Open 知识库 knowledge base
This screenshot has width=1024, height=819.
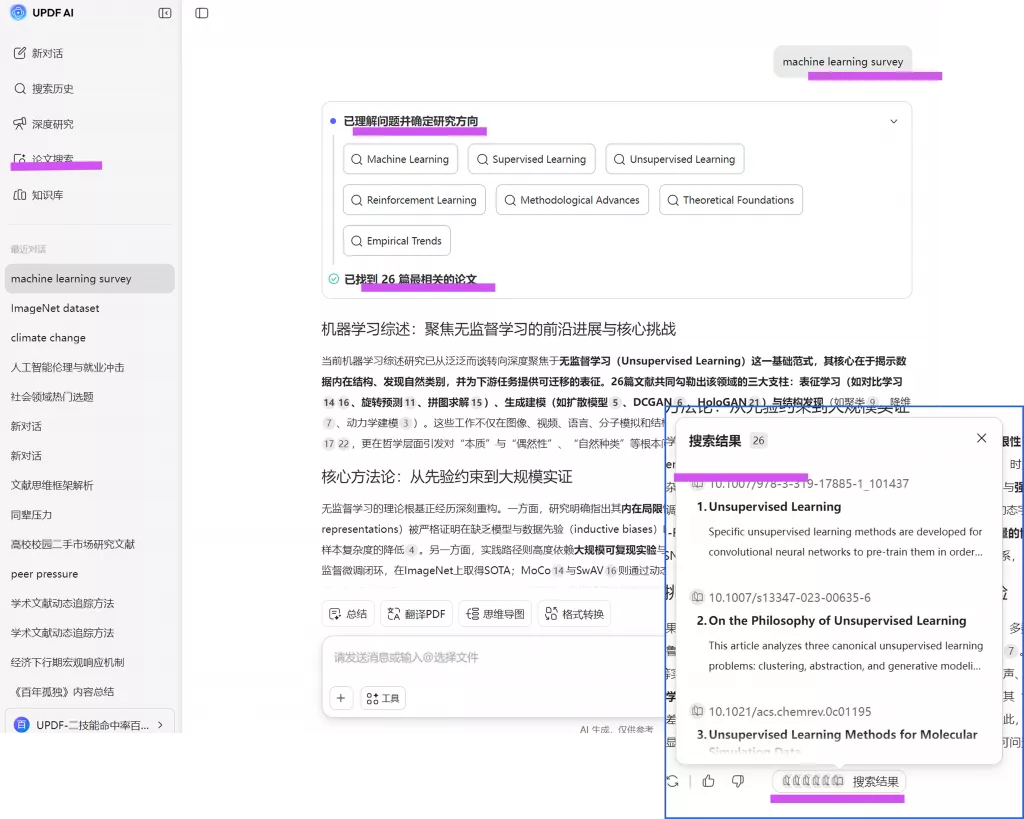coord(47,195)
